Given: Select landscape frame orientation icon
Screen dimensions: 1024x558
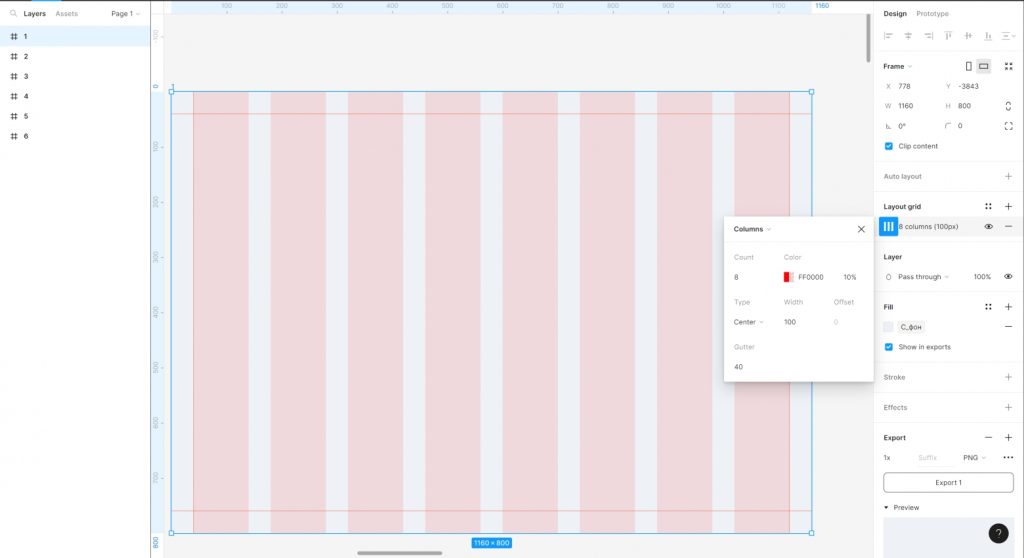Looking at the screenshot, I should (984, 66).
